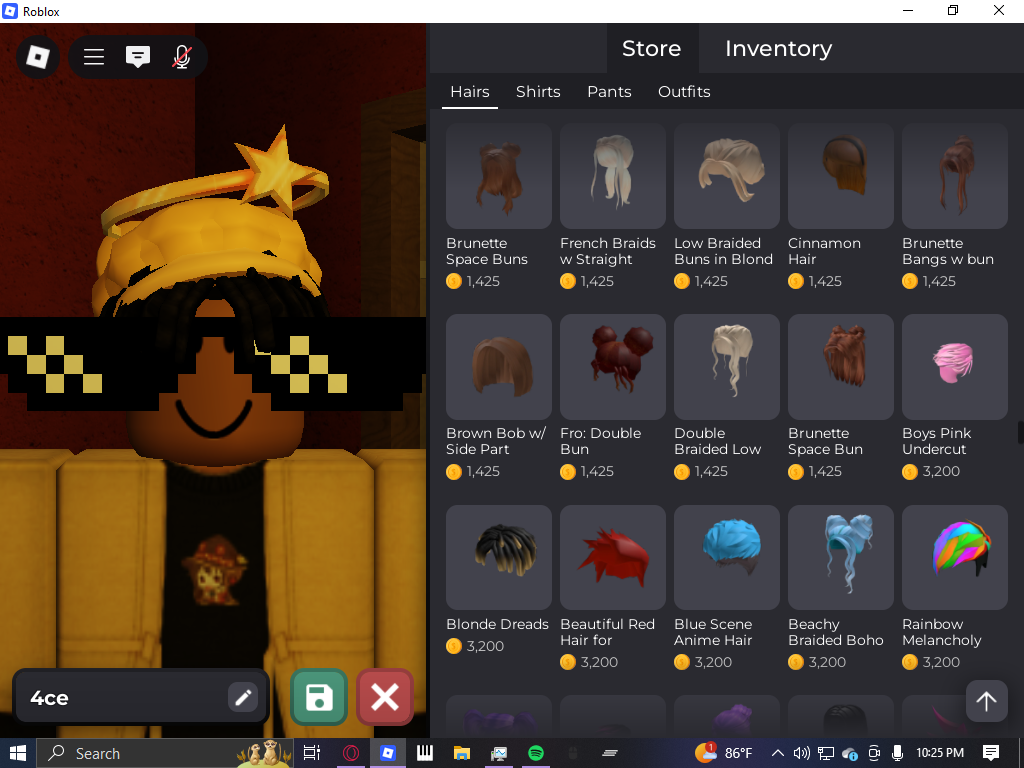Select Beachy Braided Boho hair thumbnail
Viewport: 1024px width, 768px height.
[x=840, y=557]
